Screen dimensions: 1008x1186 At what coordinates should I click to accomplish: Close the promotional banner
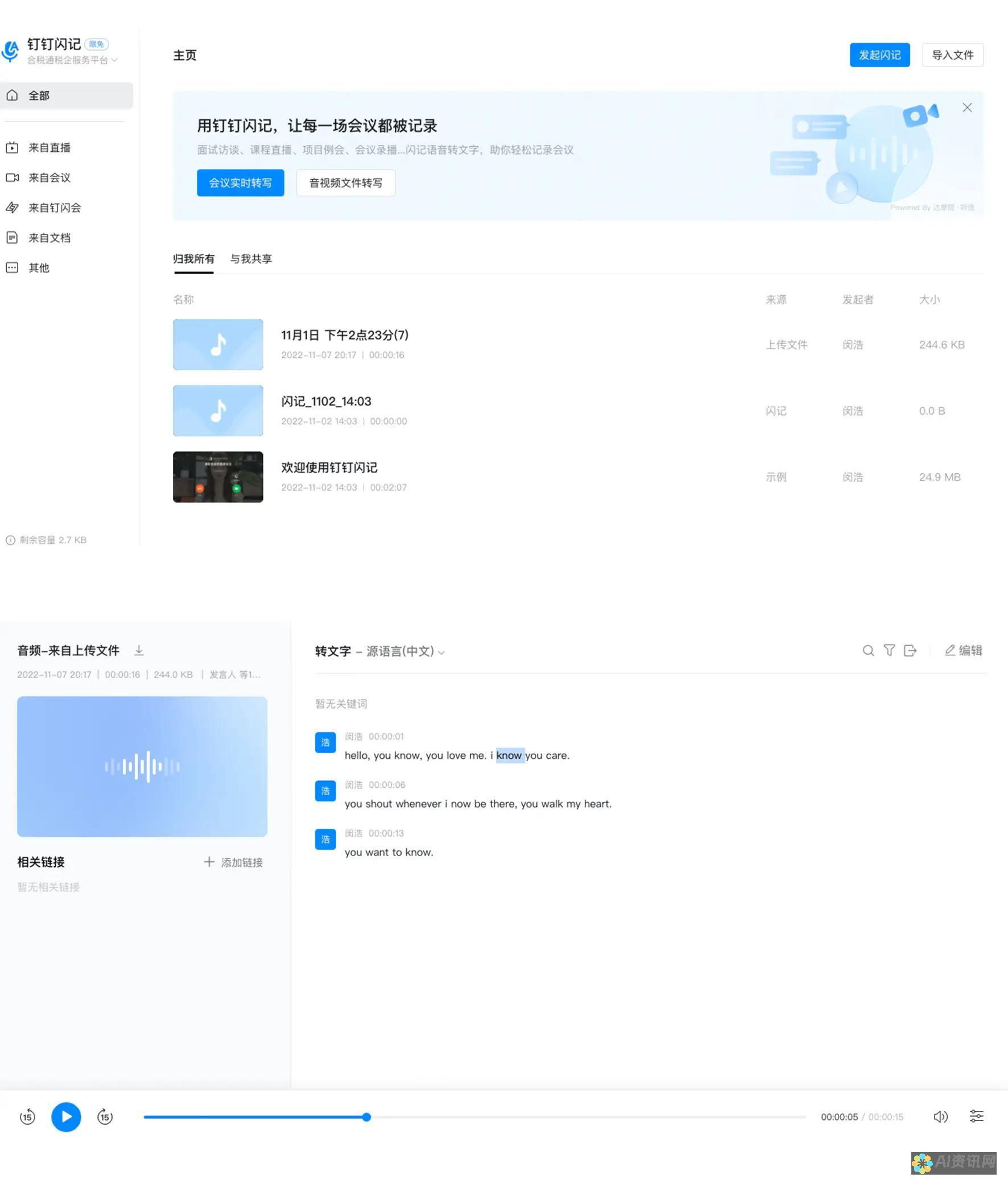[x=967, y=108]
